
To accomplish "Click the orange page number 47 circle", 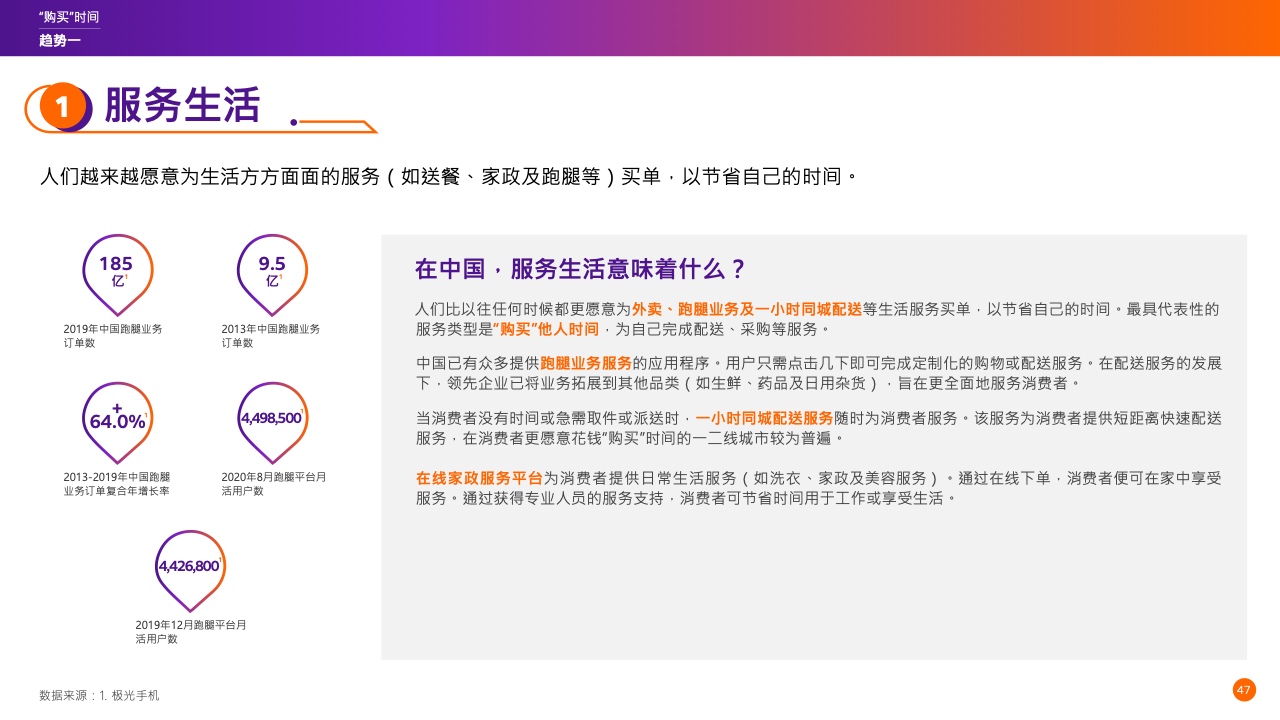I will point(1244,690).
